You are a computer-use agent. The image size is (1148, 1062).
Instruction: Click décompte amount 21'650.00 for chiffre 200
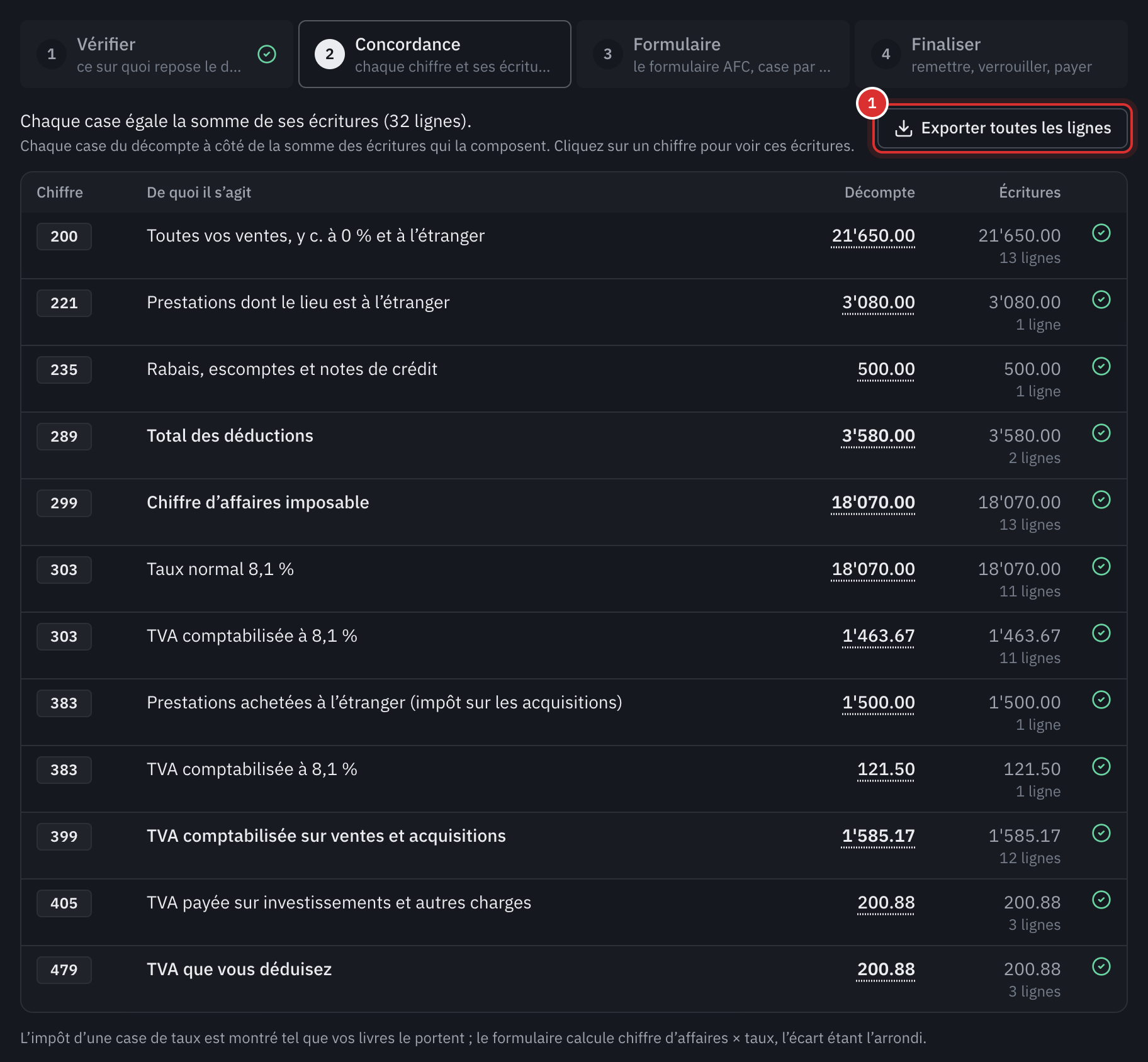(x=873, y=236)
